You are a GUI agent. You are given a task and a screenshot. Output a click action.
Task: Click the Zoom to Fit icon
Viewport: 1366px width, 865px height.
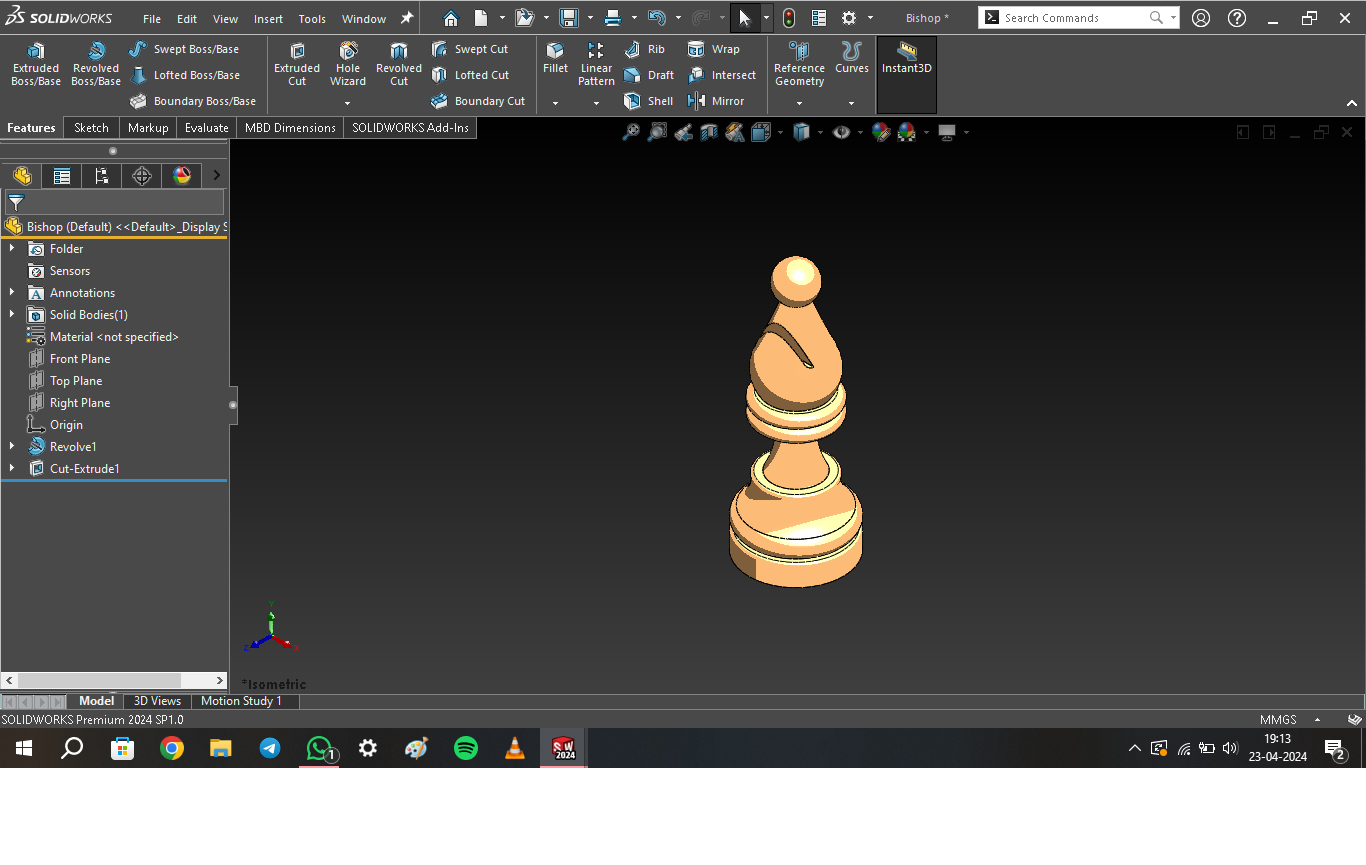click(x=631, y=132)
